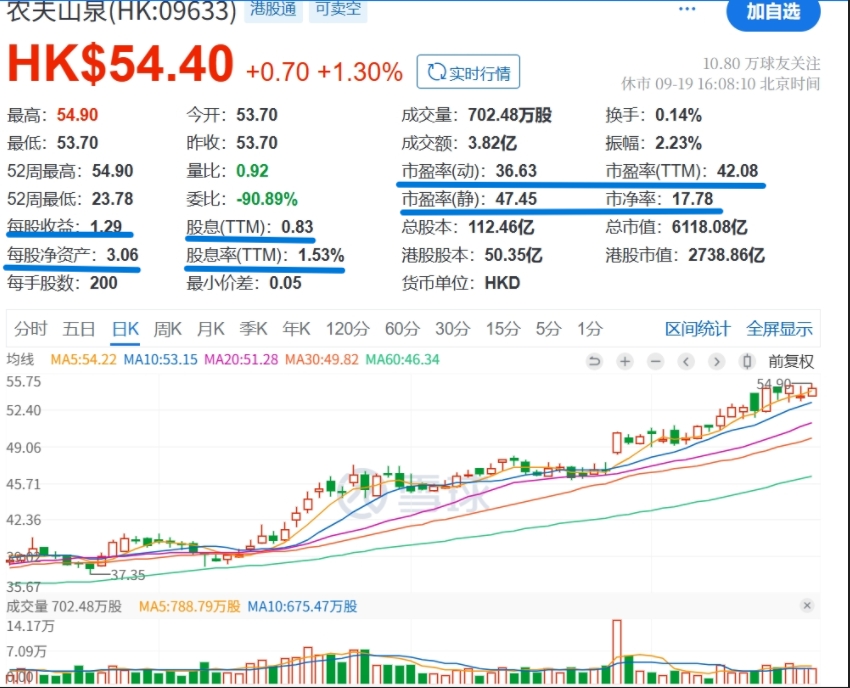Image resolution: width=850 pixels, height=688 pixels.
Task: Zoom out chart with minus icon
Action: (x=655, y=361)
